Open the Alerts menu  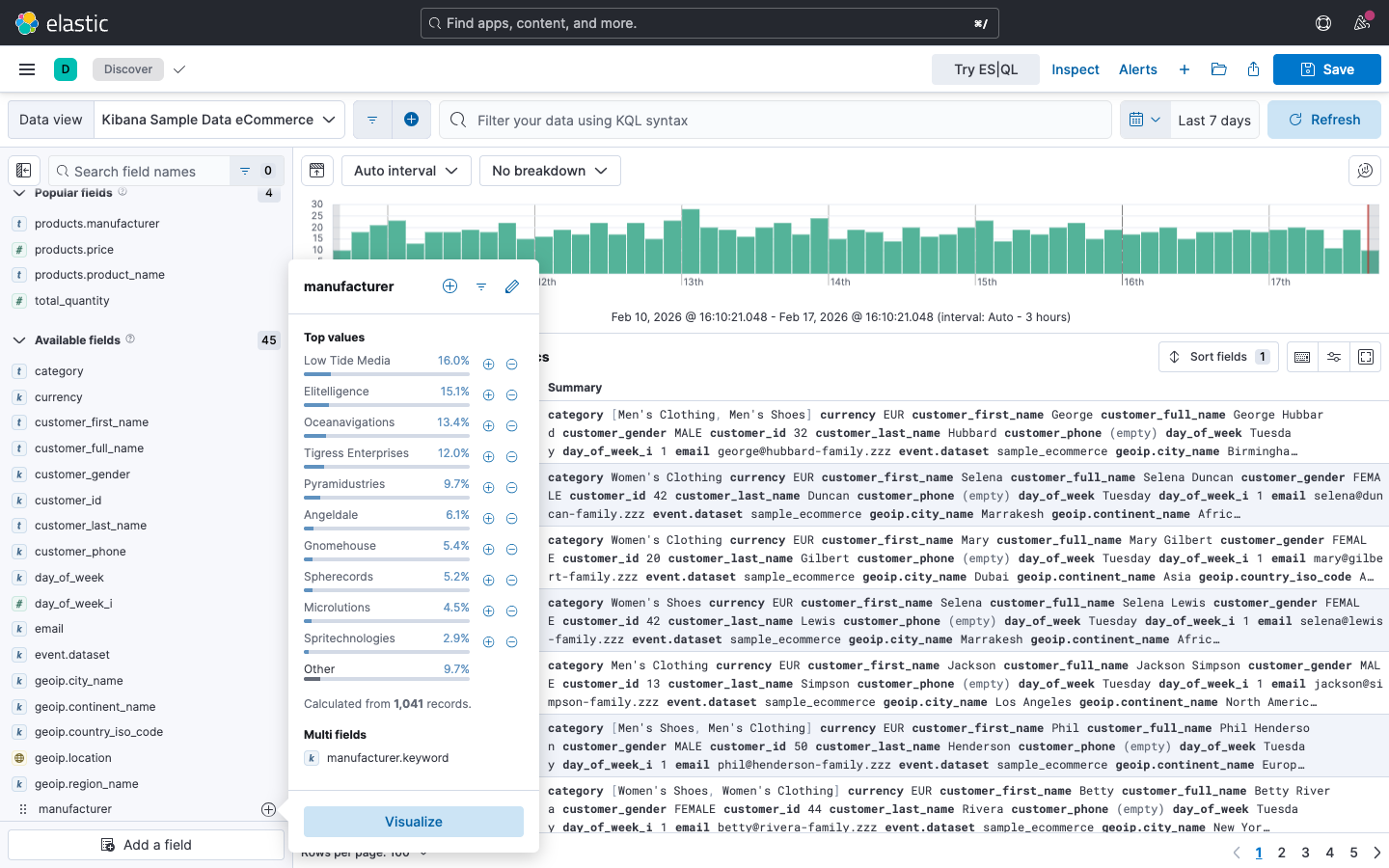(1137, 69)
